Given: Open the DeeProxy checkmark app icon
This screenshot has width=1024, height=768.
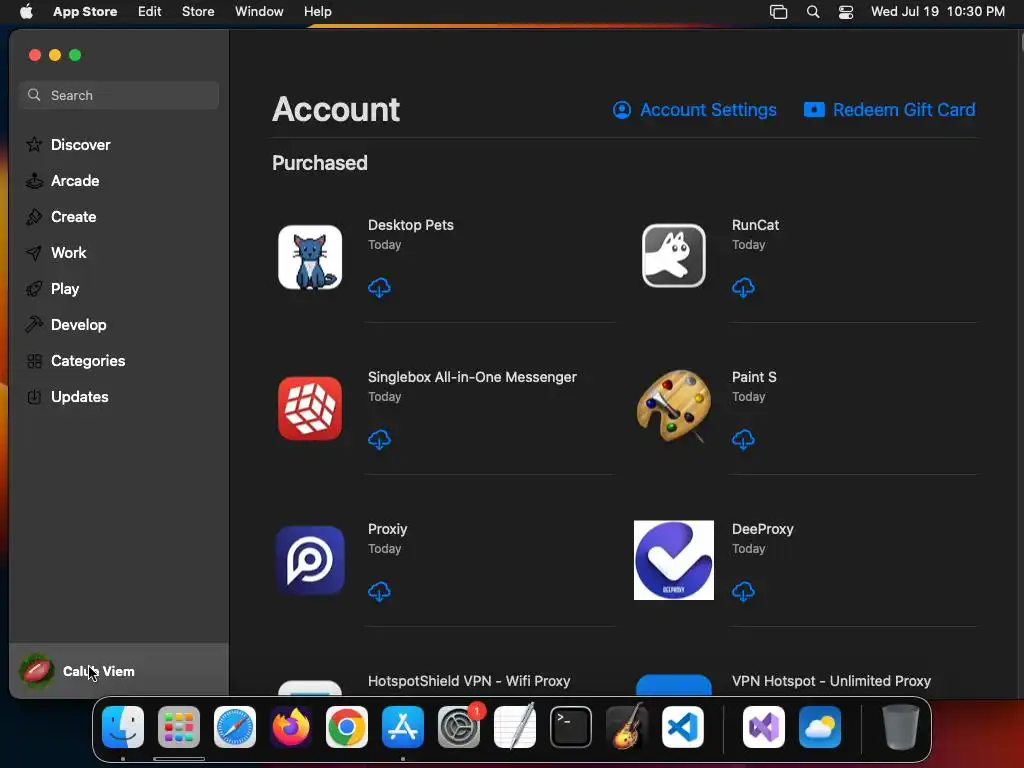Looking at the screenshot, I should tap(674, 560).
